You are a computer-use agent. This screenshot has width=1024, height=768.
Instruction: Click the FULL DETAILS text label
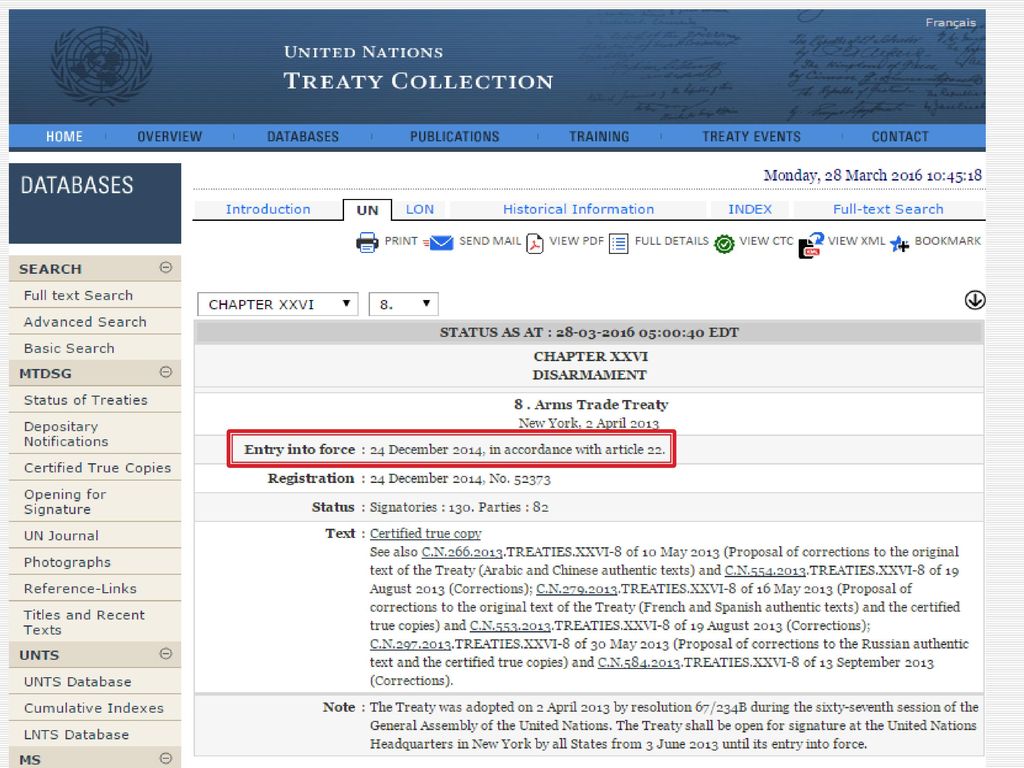point(671,241)
